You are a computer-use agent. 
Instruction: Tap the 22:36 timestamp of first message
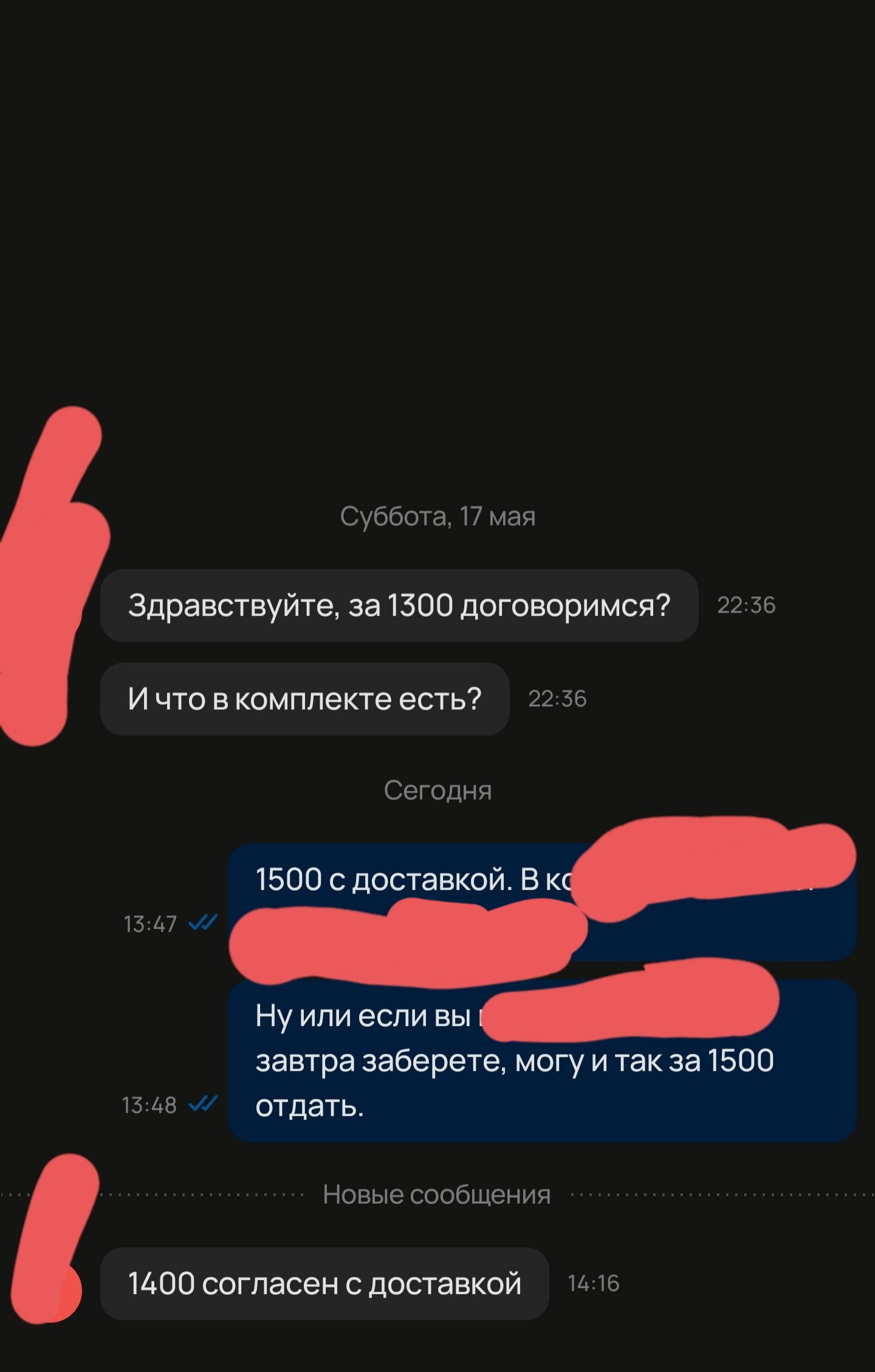746,605
